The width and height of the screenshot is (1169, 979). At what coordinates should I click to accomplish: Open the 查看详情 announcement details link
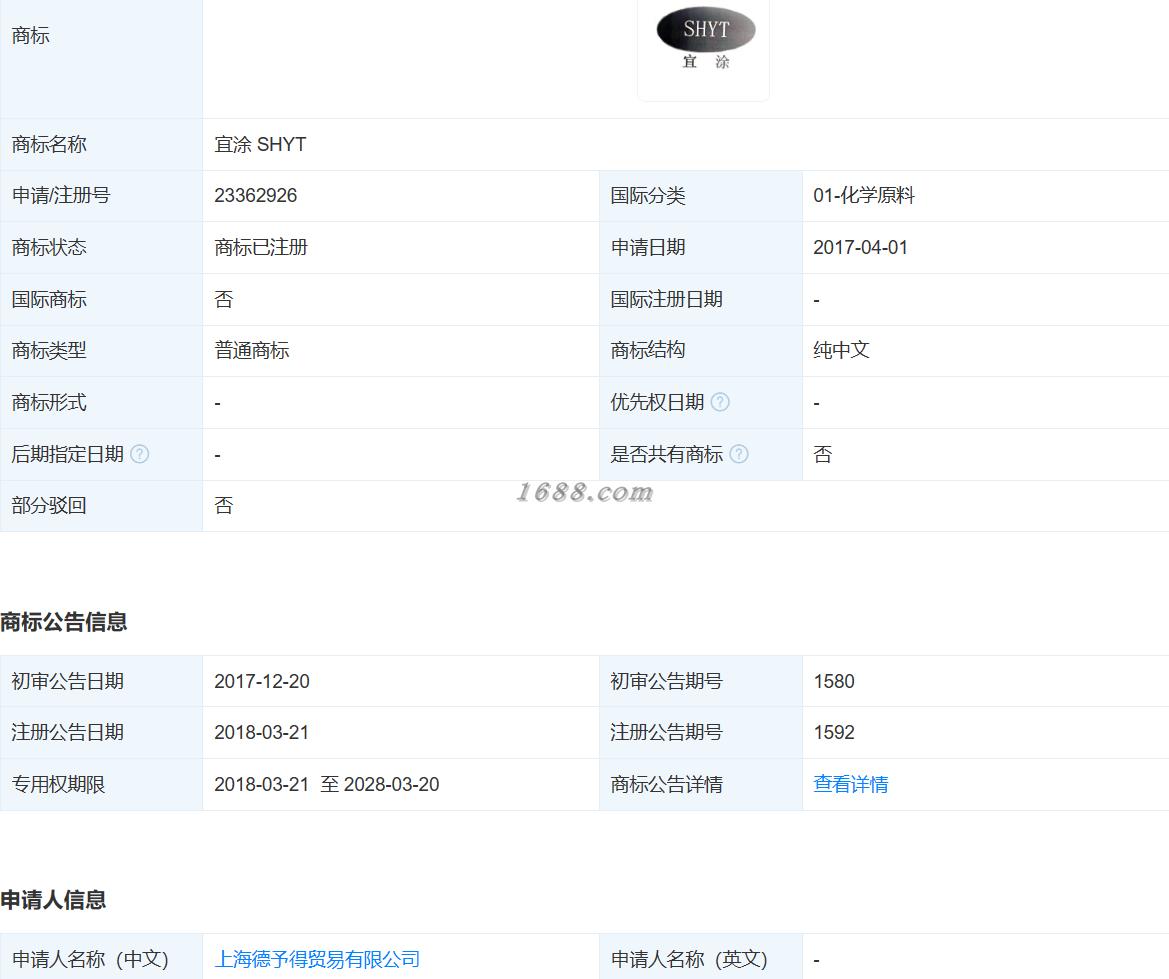tap(851, 784)
